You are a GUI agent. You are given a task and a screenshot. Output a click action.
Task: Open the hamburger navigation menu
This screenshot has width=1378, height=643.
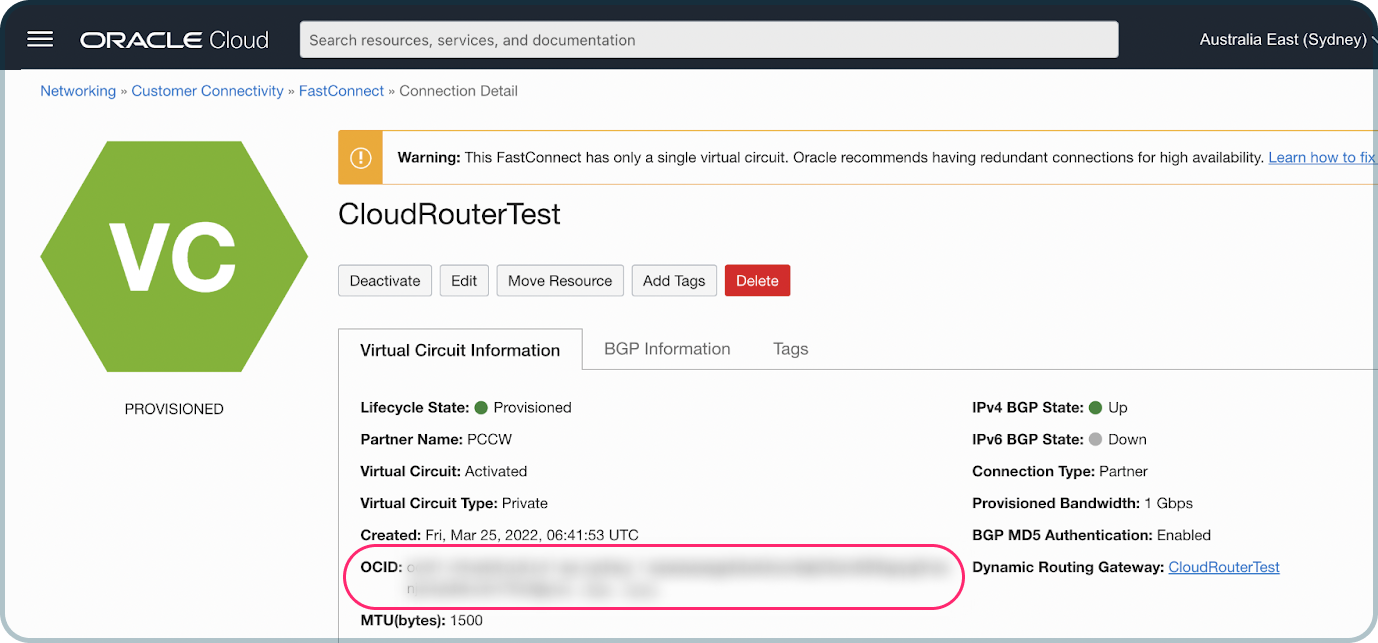(40, 40)
